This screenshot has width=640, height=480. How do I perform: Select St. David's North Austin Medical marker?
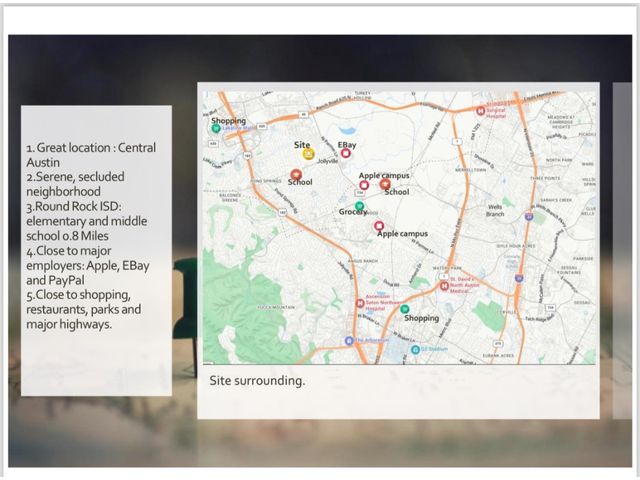(x=444, y=286)
